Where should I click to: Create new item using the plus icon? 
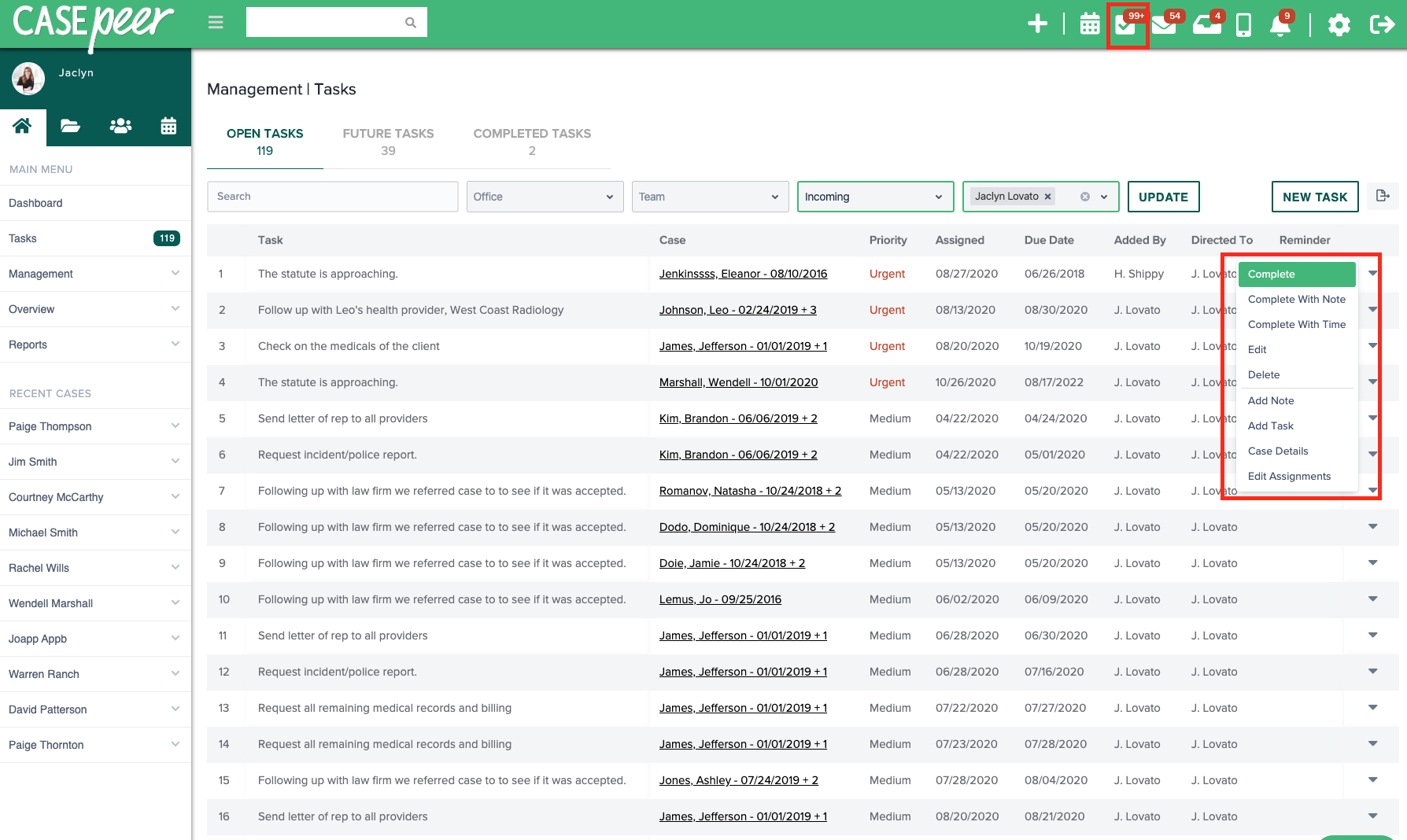click(x=1037, y=24)
